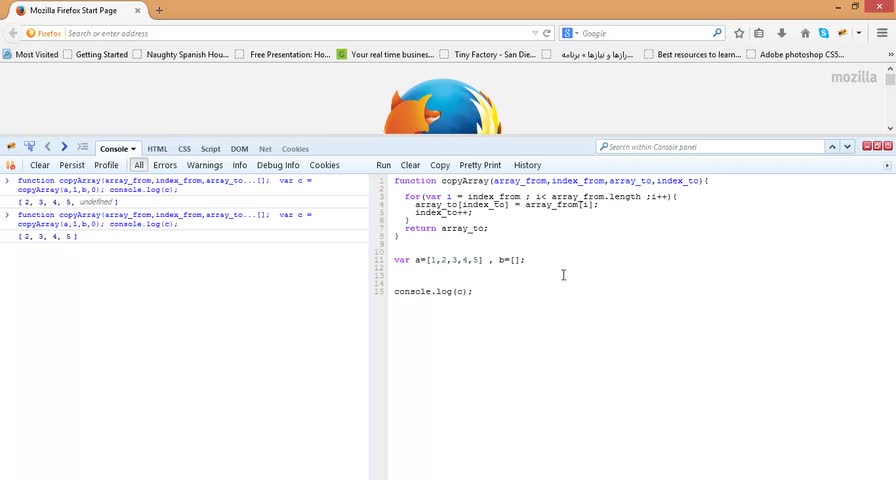Click Pretty Print in the command editor
The width and height of the screenshot is (896, 480).
click(480, 165)
